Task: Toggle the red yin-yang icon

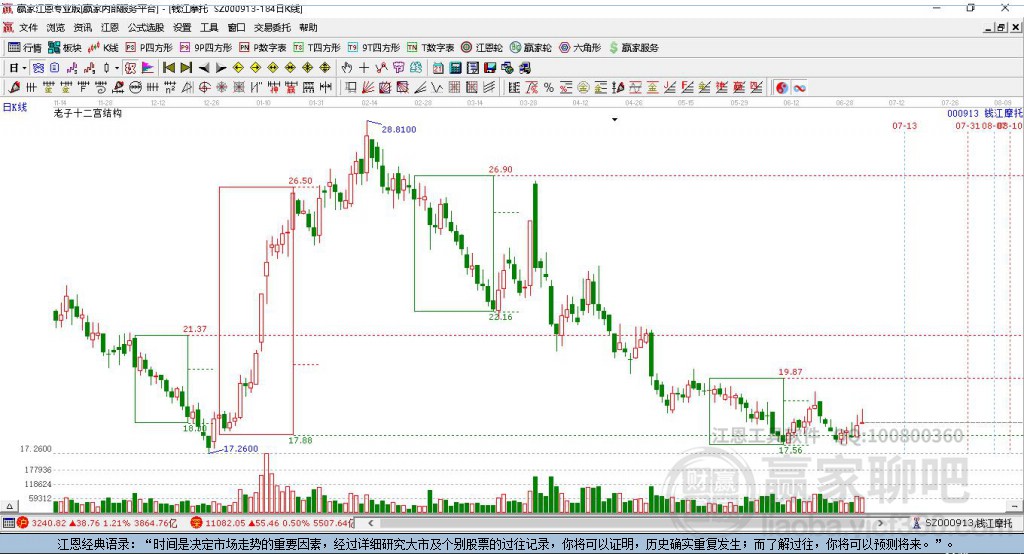Action: 782,88
